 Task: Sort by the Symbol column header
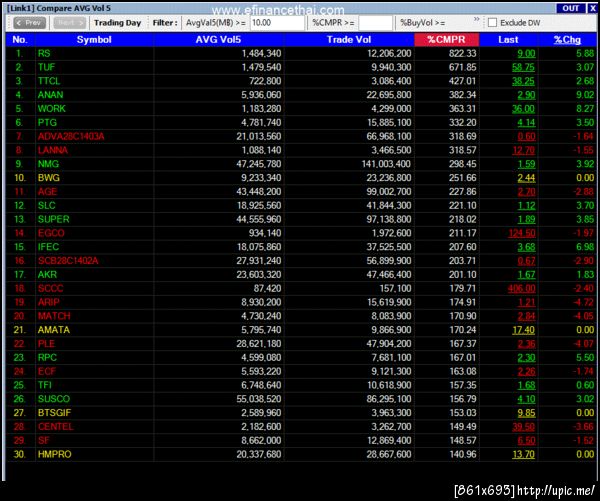click(94, 40)
